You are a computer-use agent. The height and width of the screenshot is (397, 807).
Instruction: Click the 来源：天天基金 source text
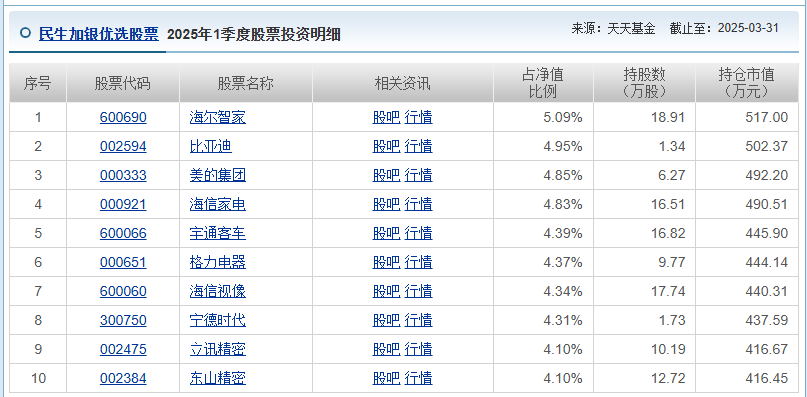point(613,28)
